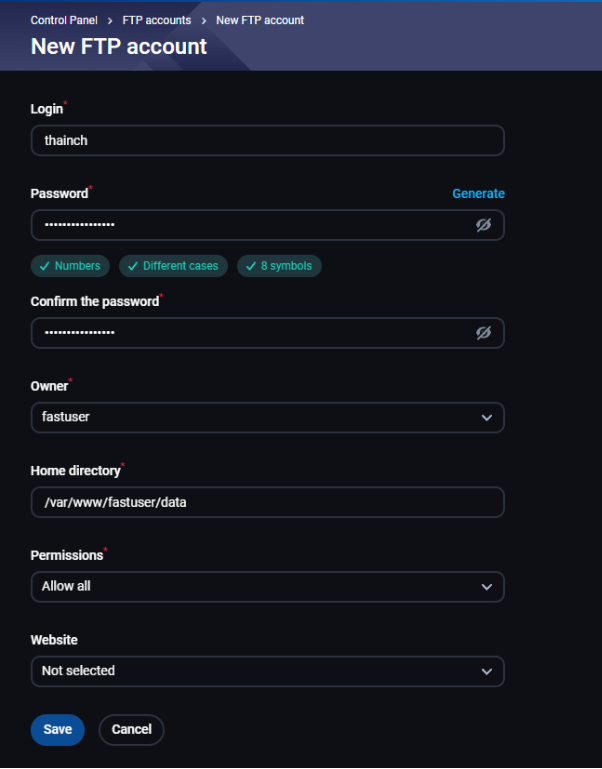Expand the Owner dropdown chevron
This screenshot has height=769, width=602.
(486, 417)
